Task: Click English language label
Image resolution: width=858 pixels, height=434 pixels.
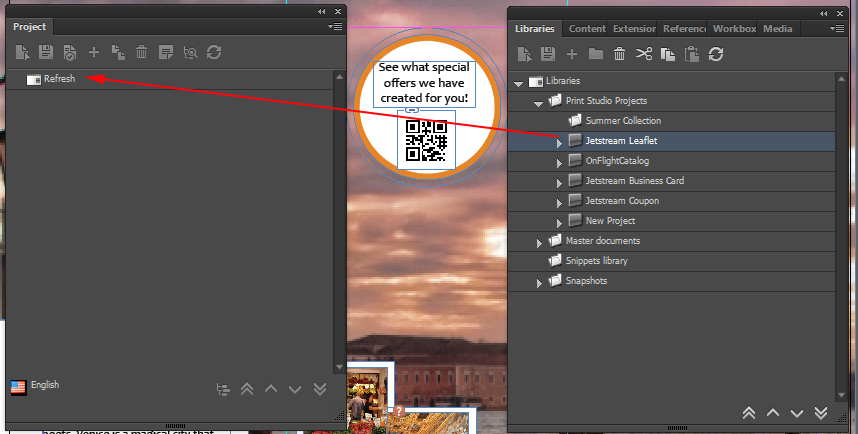Action: point(45,385)
